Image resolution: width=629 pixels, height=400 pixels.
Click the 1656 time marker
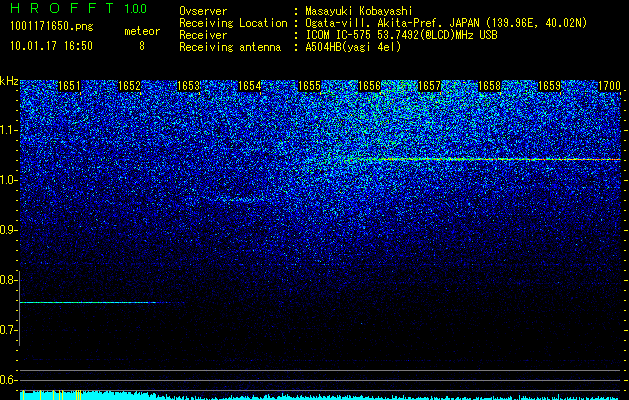click(369, 86)
